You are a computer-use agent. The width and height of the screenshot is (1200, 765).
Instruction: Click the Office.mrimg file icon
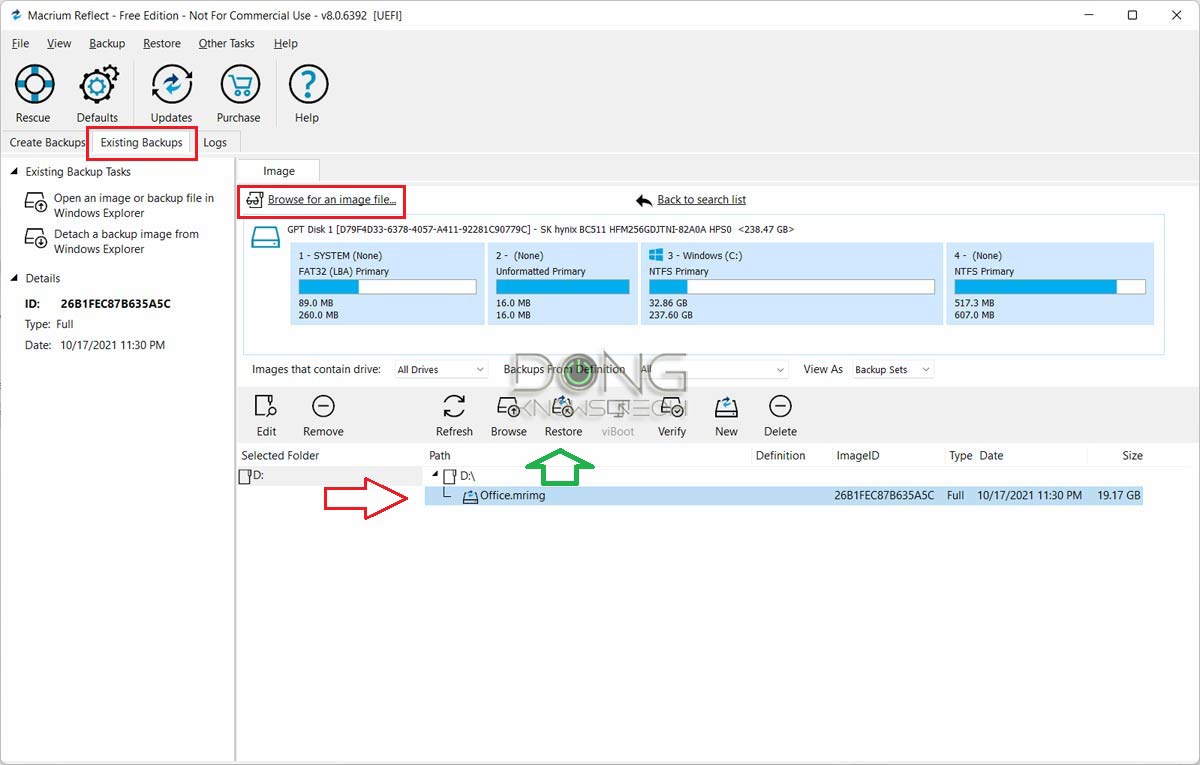tap(470, 496)
